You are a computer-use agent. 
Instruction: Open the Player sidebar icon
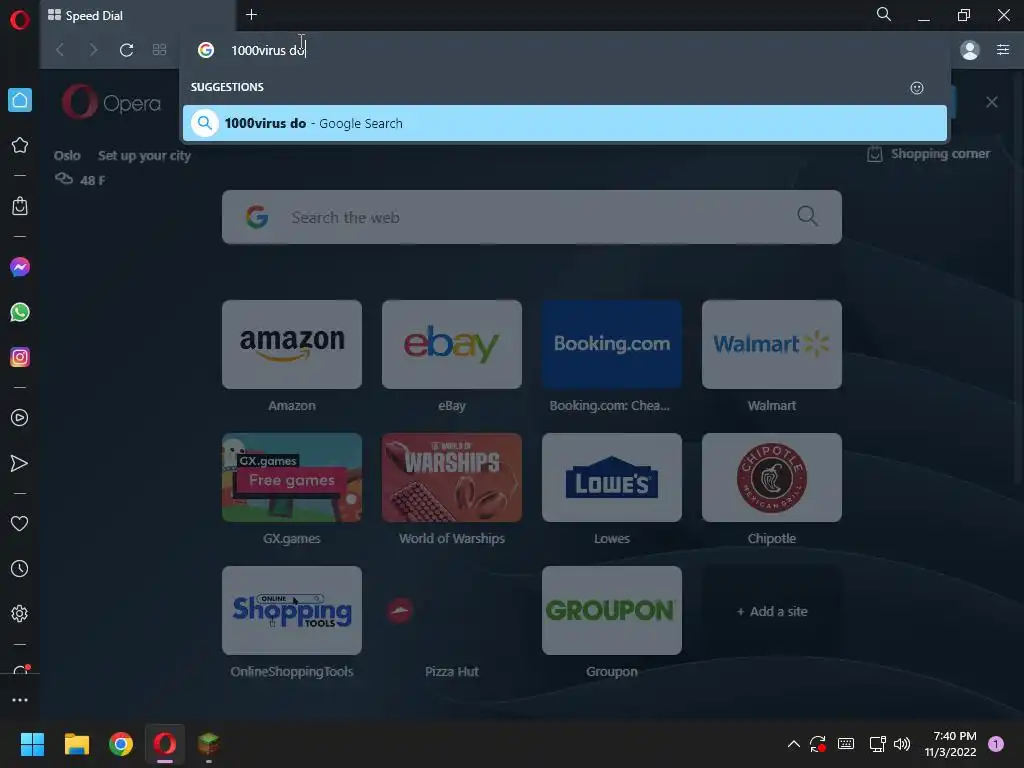[x=20, y=418]
